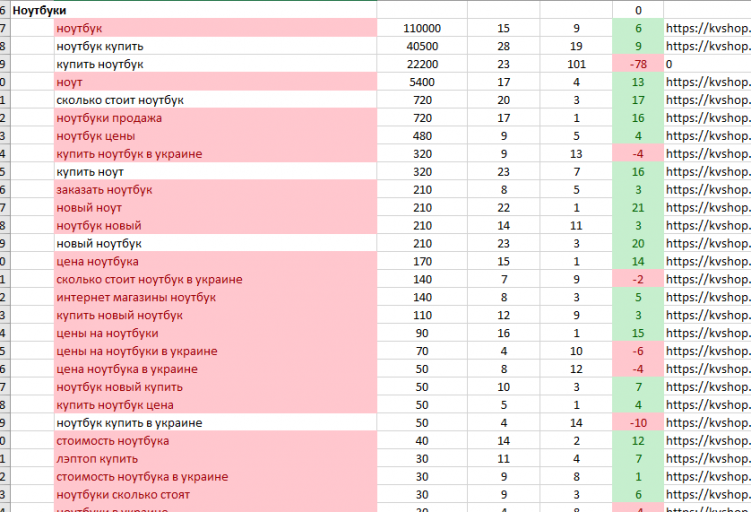Open kvshop link in "новый ноут" row
751x512 pixels.
[x=708, y=207]
